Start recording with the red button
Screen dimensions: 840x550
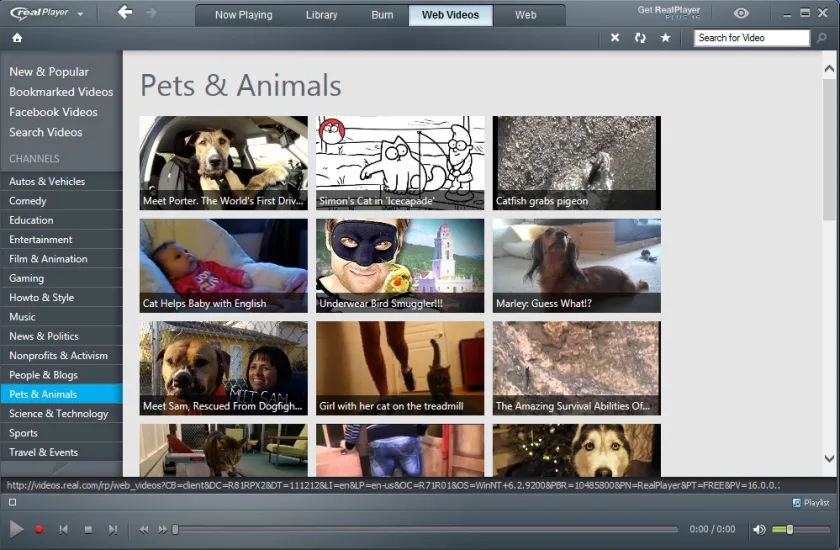(x=39, y=530)
